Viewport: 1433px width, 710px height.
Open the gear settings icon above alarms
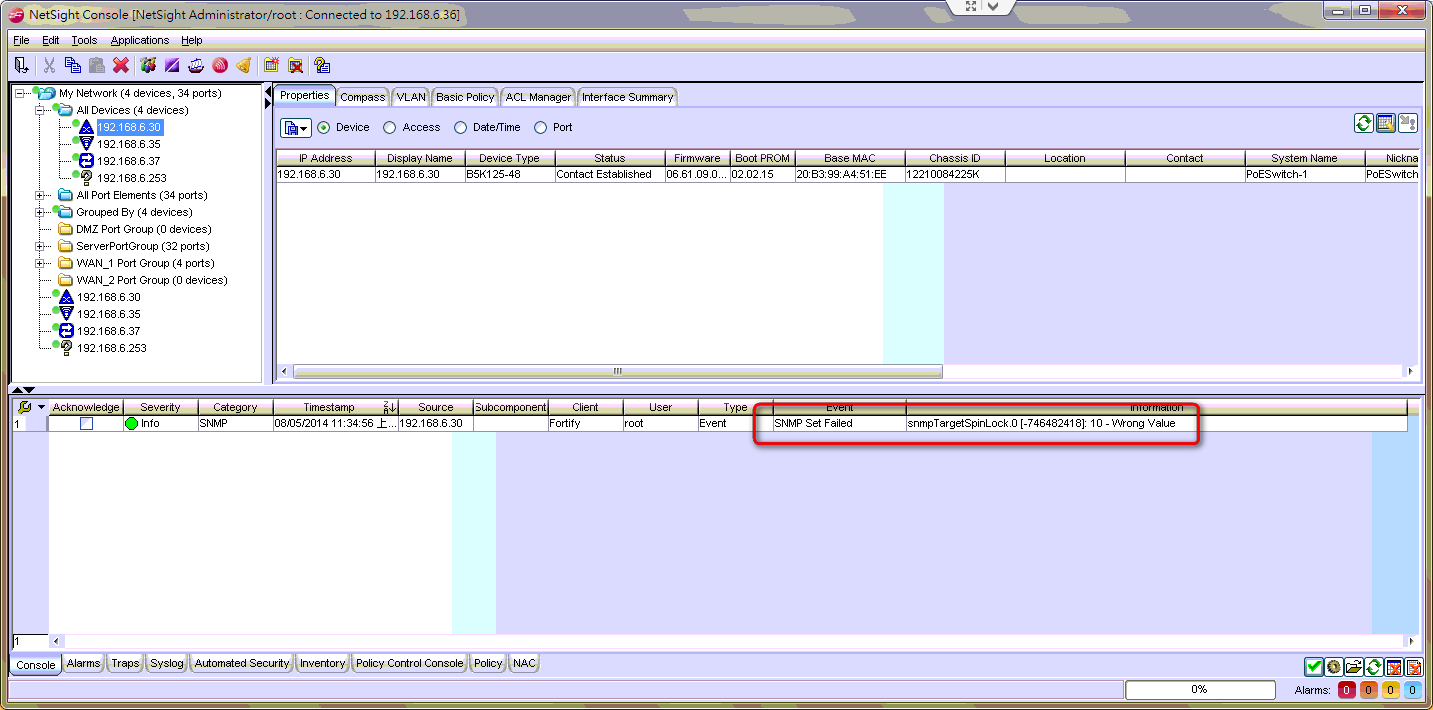[x=1334, y=667]
